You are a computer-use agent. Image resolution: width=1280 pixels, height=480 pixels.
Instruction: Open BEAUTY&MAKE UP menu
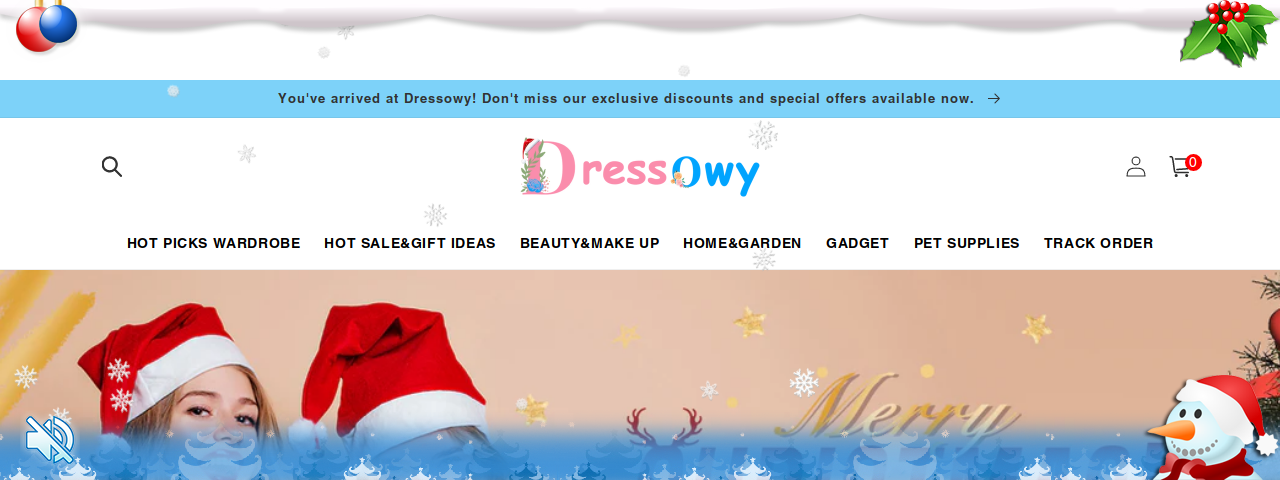coord(590,243)
